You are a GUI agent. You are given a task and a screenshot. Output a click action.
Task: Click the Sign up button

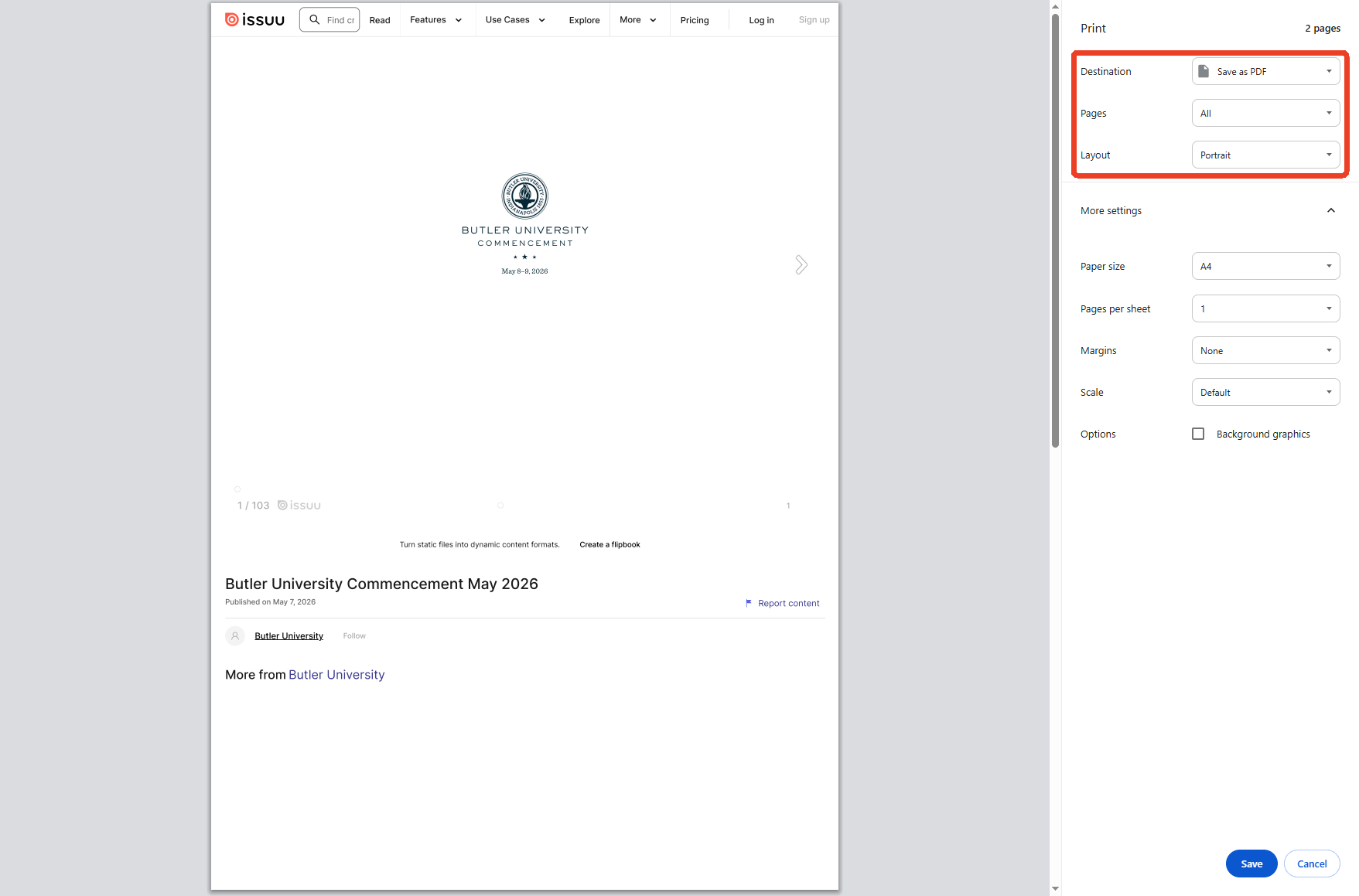tap(814, 20)
